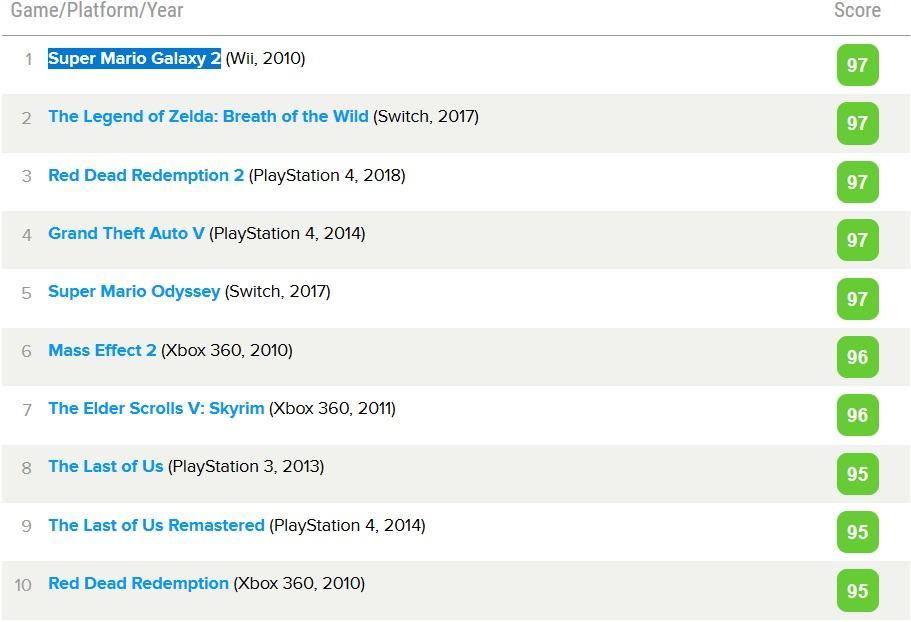Click the 96 score badge for Mass Effect 2

pos(858,357)
